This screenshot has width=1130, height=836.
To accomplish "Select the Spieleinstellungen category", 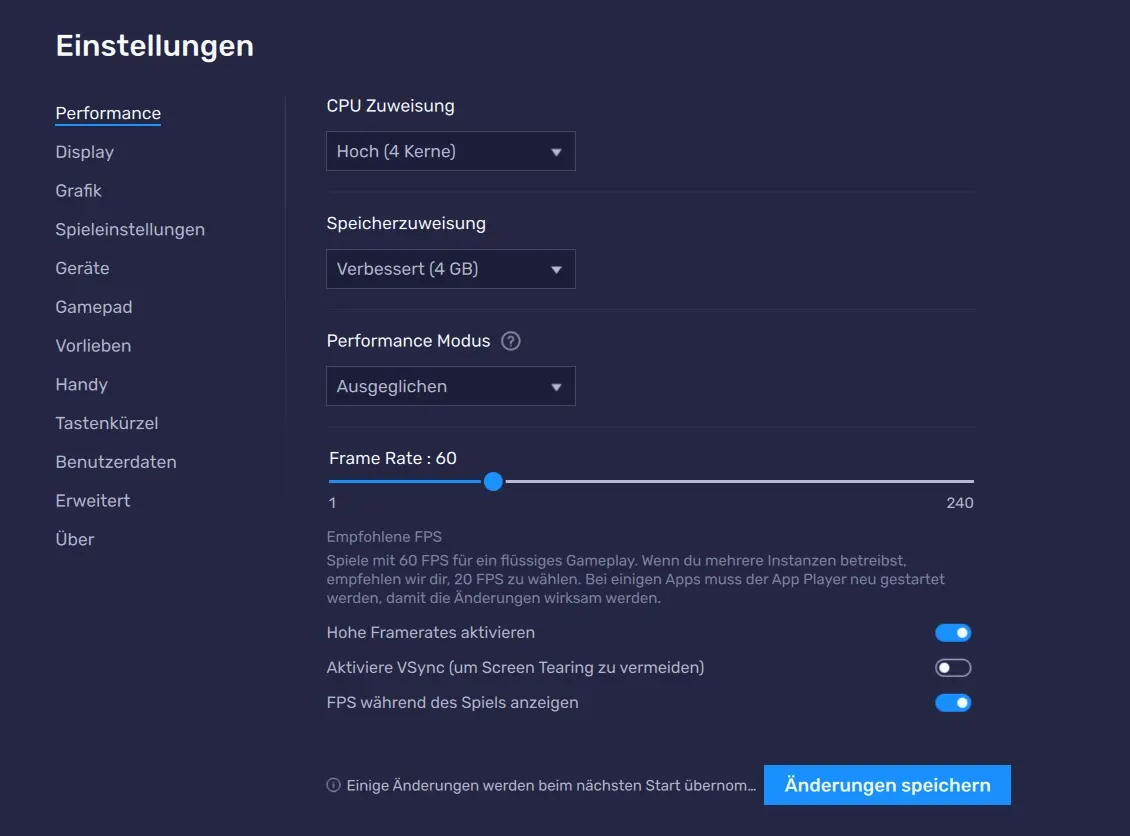I will click(130, 229).
